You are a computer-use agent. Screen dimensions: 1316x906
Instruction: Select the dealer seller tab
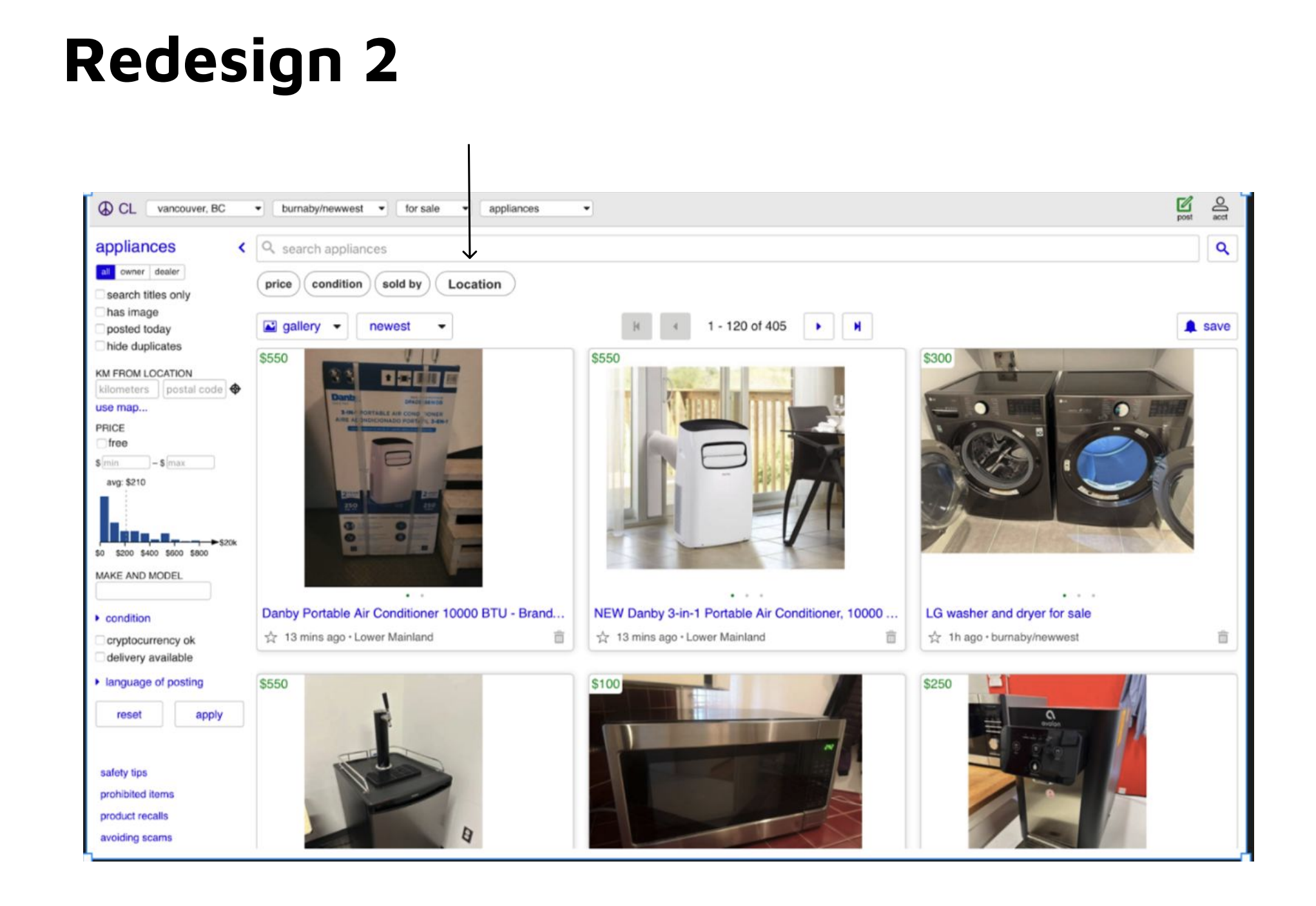(x=167, y=272)
